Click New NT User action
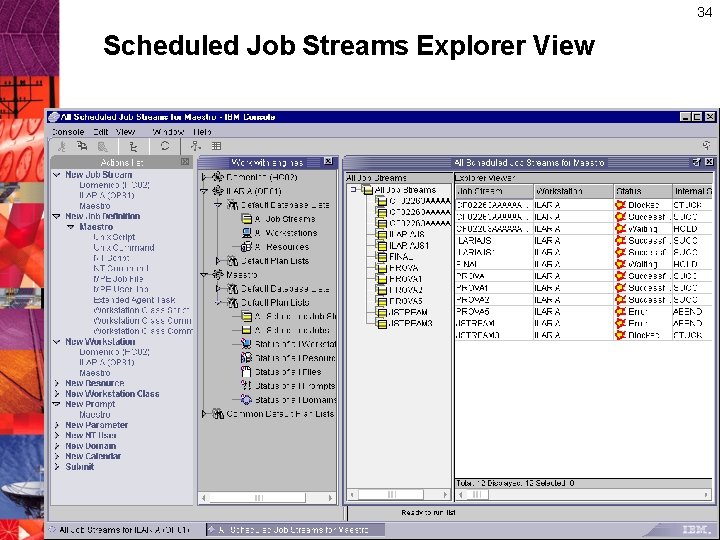720x540 pixels. (x=90, y=435)
